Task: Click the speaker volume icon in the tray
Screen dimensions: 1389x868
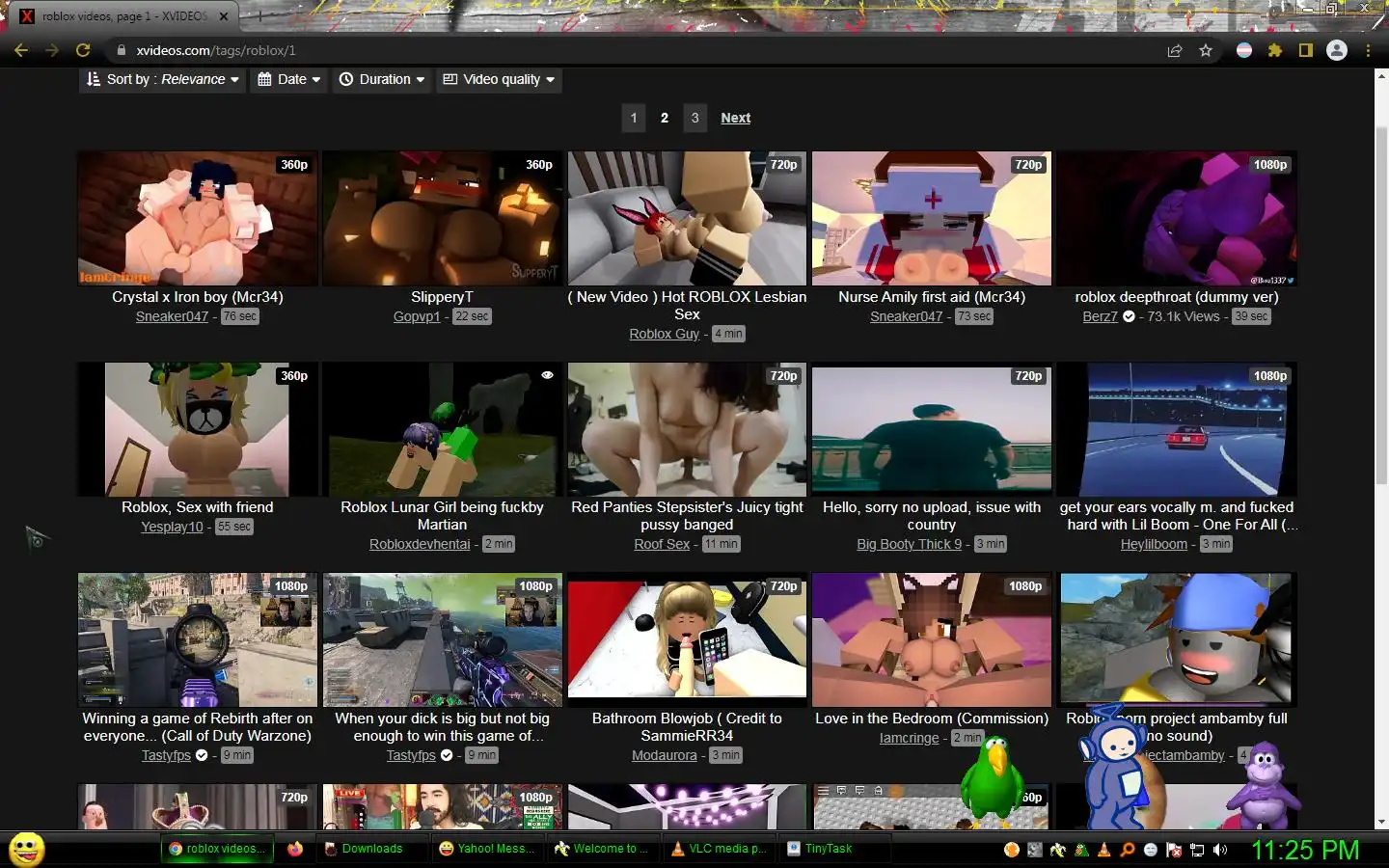Action: point(1221,850)
